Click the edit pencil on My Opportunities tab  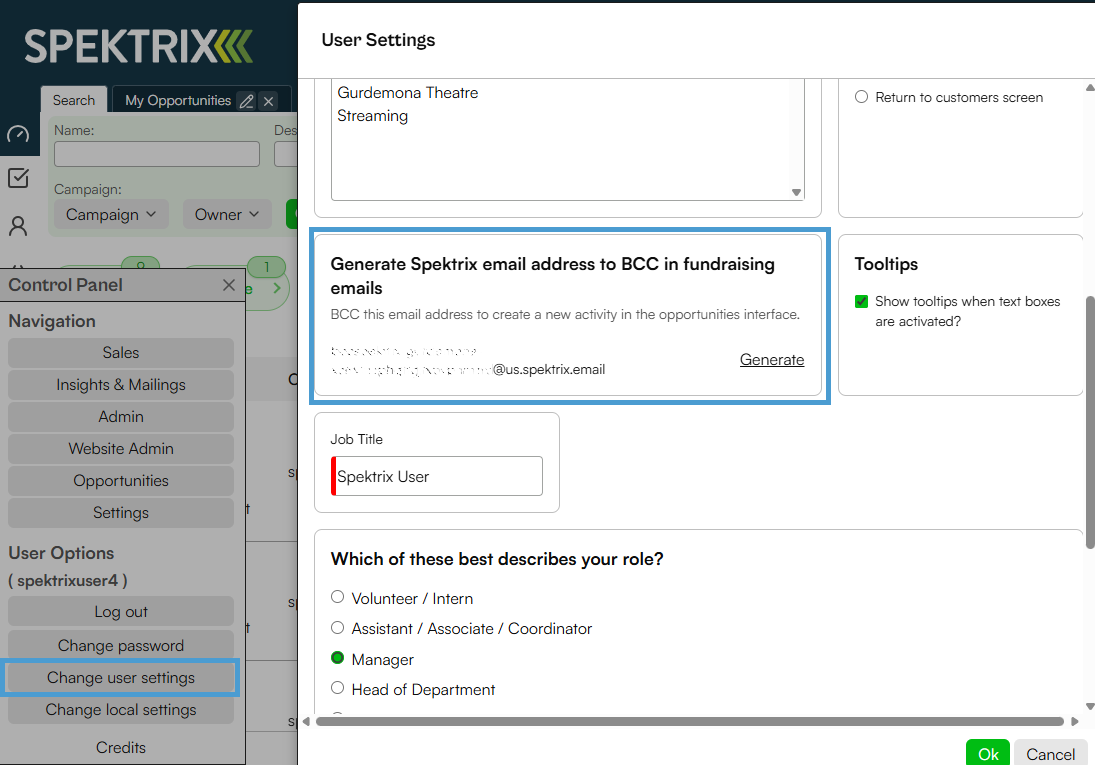247,101
